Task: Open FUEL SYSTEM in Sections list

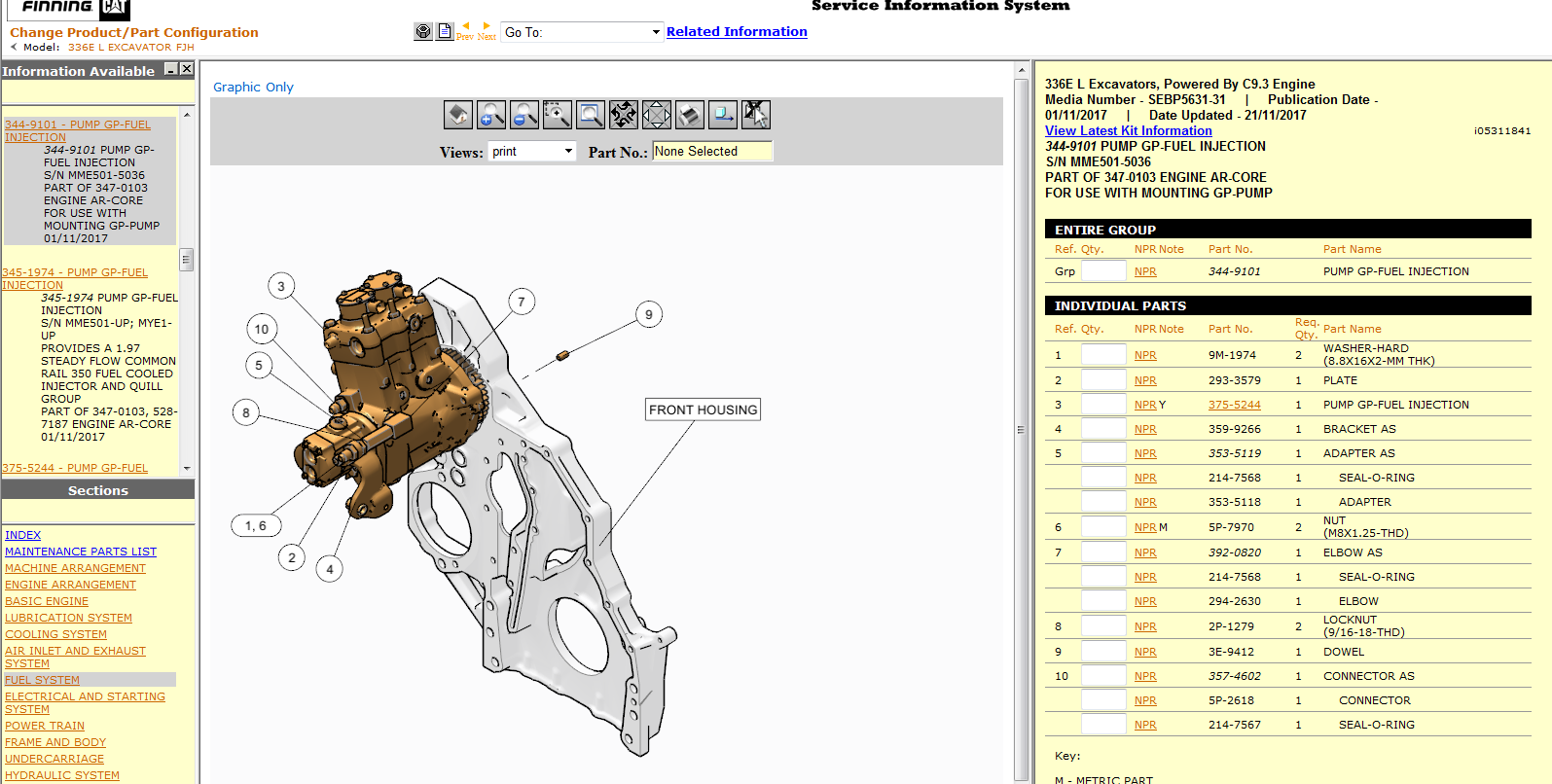Action: pos(43,680)
